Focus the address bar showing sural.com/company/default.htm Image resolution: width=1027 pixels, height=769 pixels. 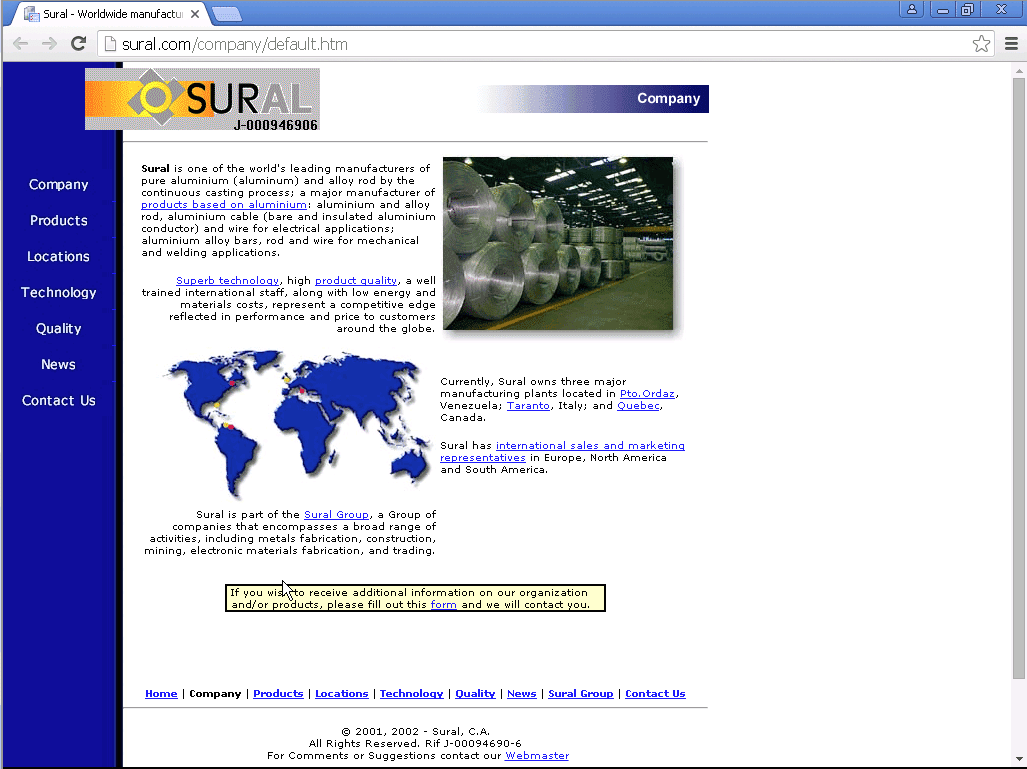click(x=544, y=44)
